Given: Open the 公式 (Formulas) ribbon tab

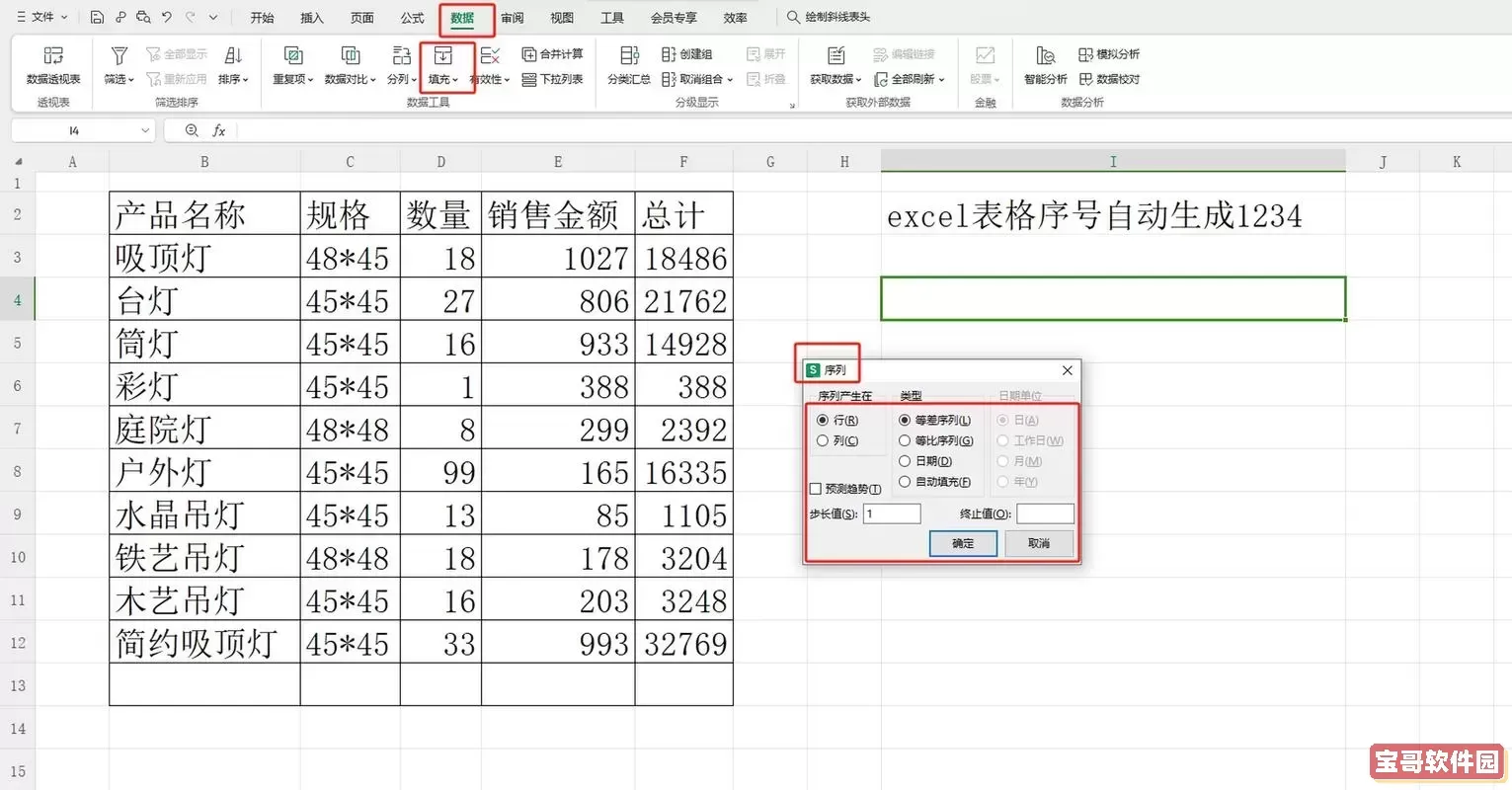Looking at the screenshot, I should pos(412,18).
